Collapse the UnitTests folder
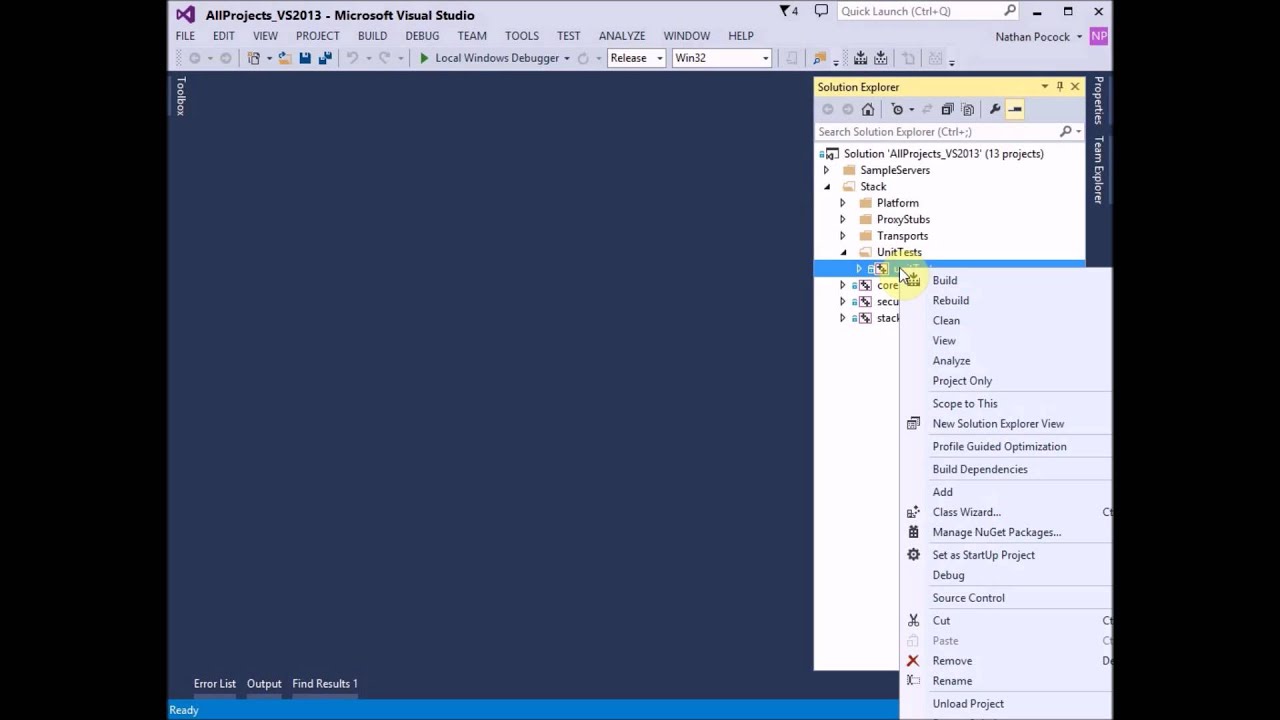Image resolution: width=1280 pixels, height=720 pixels. click(843, 253)
